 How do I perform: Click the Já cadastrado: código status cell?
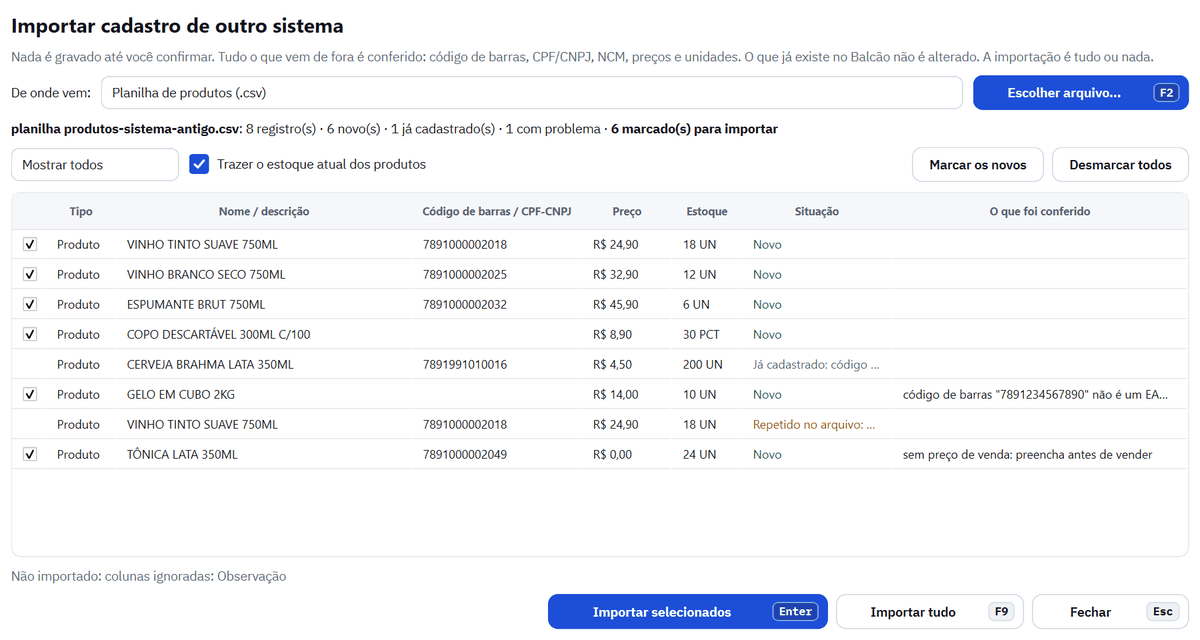click(817, 364)
